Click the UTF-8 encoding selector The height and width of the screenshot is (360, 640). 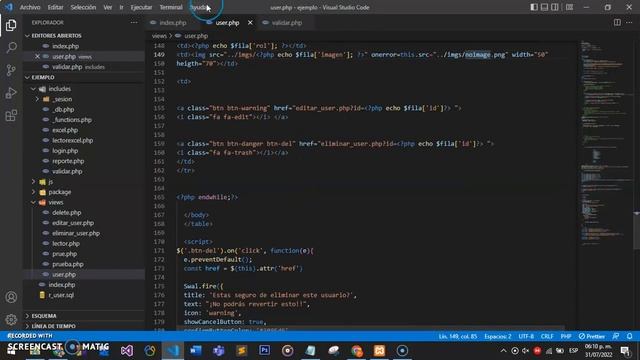click(526, 336)
